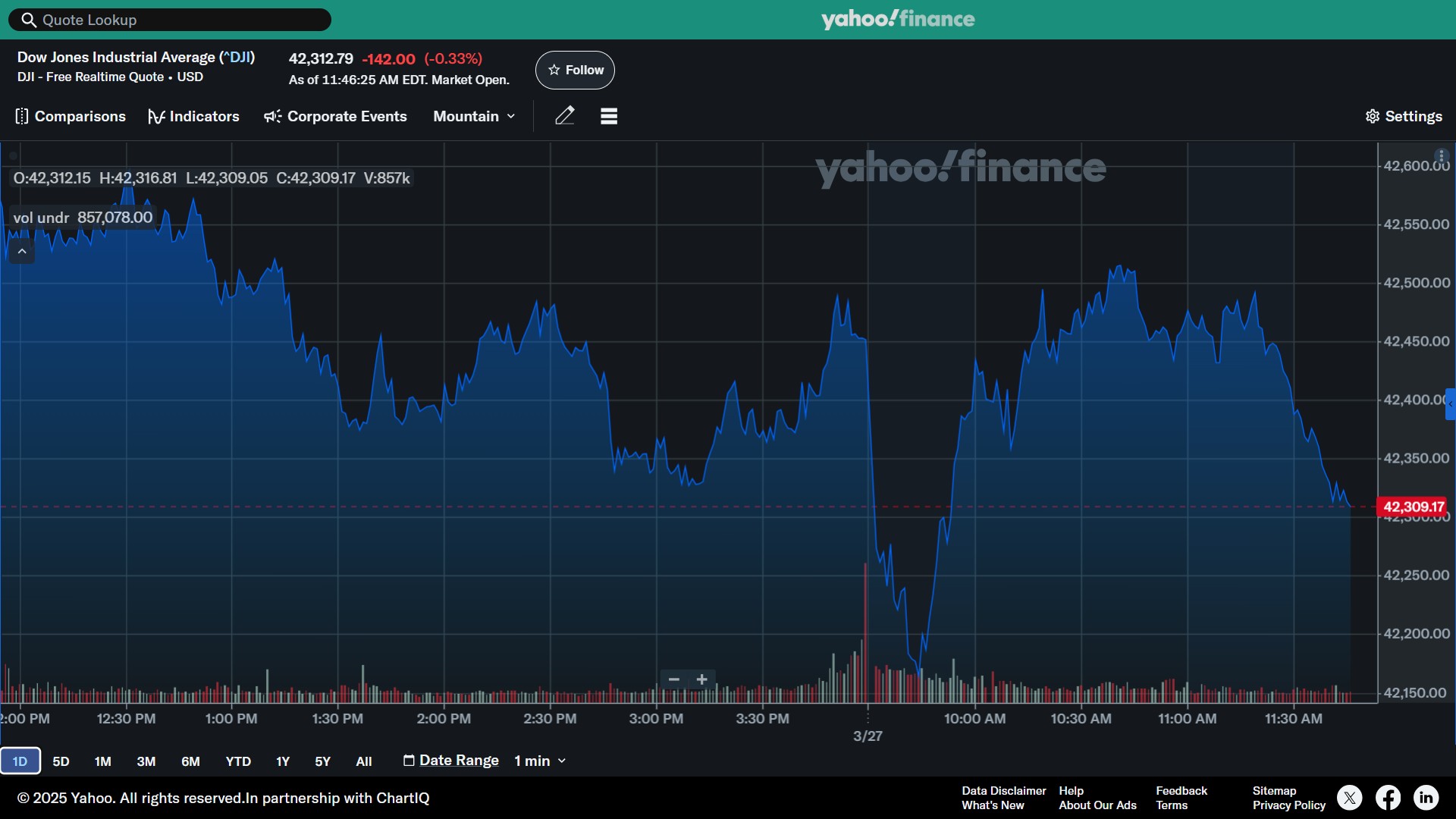The height and width of the screenshot is (819, 1456).
Task: Open the Data Disclaimer link
Action: coord(1003,791)
